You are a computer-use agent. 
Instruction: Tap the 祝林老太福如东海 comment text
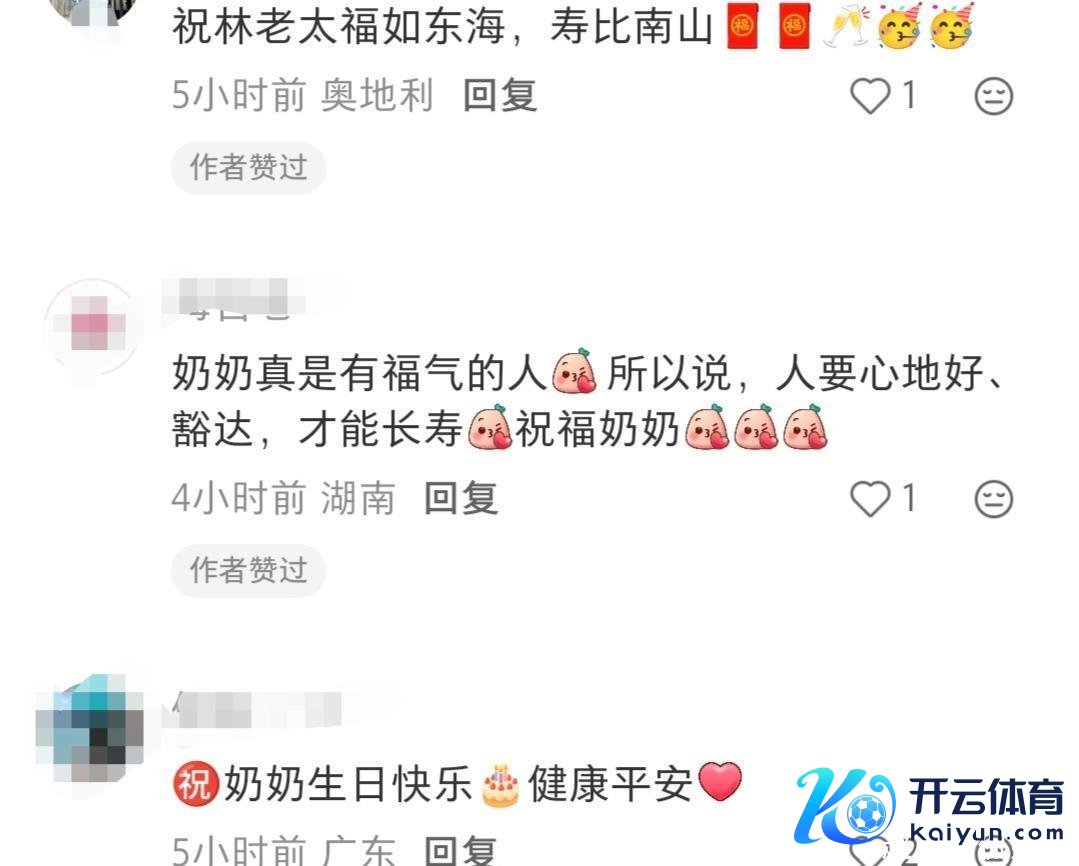(x=573, y=27)
